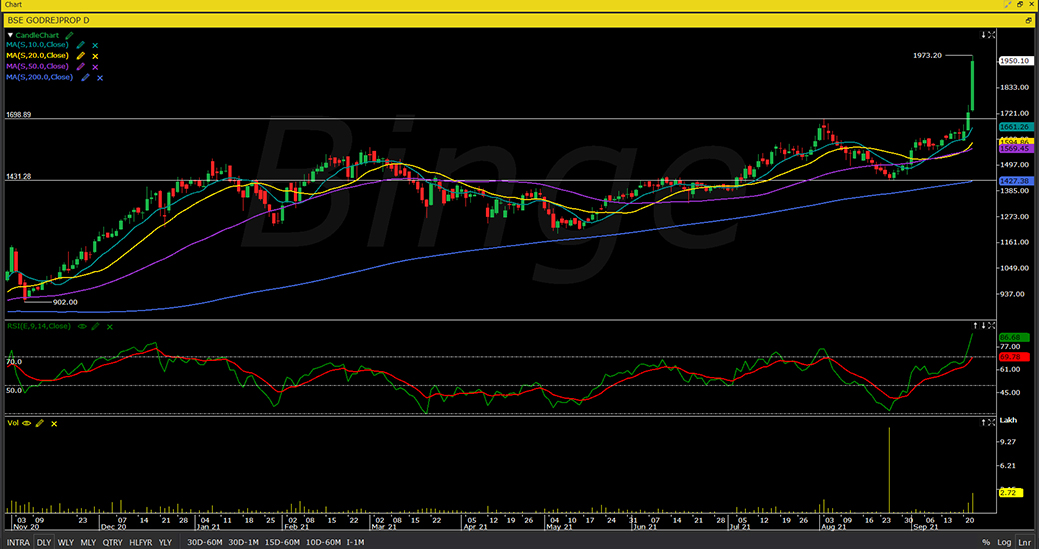1039x549 pixels.
Task: Switch to YLY yearly timeframe
Action: 165,542
